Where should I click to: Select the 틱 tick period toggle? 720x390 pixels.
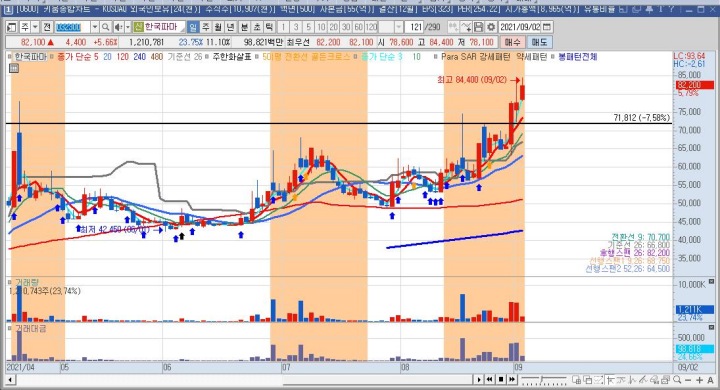(270, 27)
